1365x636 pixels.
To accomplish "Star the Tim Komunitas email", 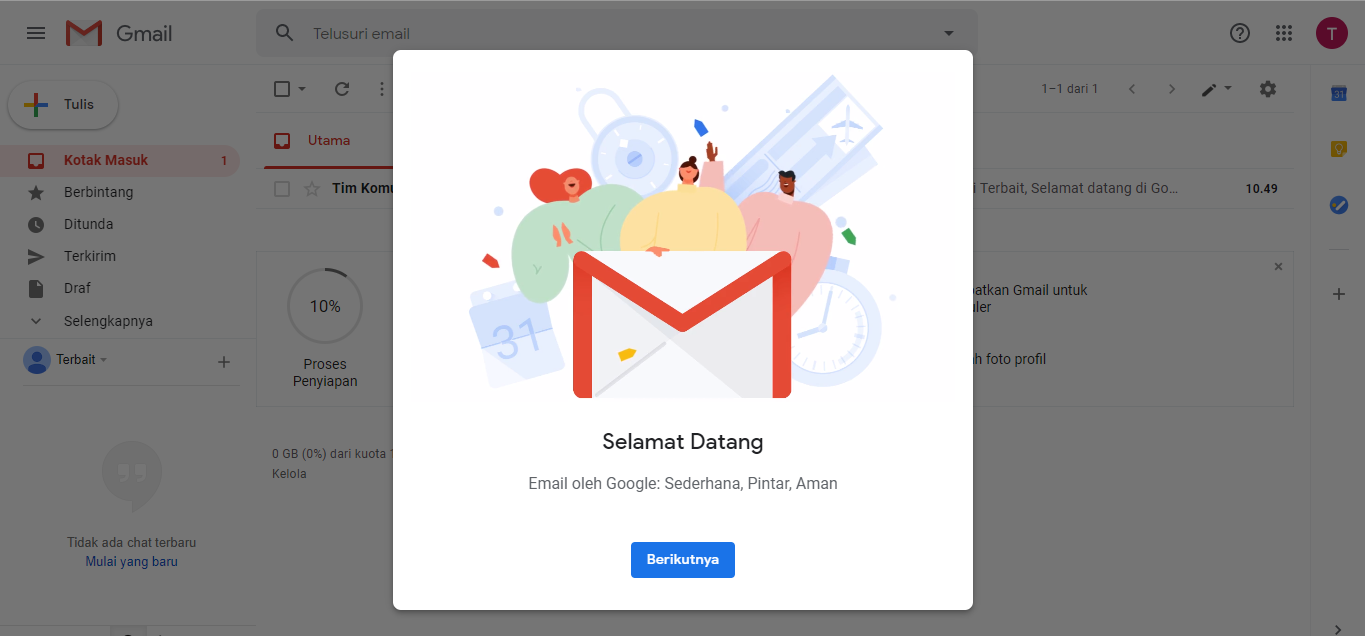I will pyautogui.click(x=311, y=188).
